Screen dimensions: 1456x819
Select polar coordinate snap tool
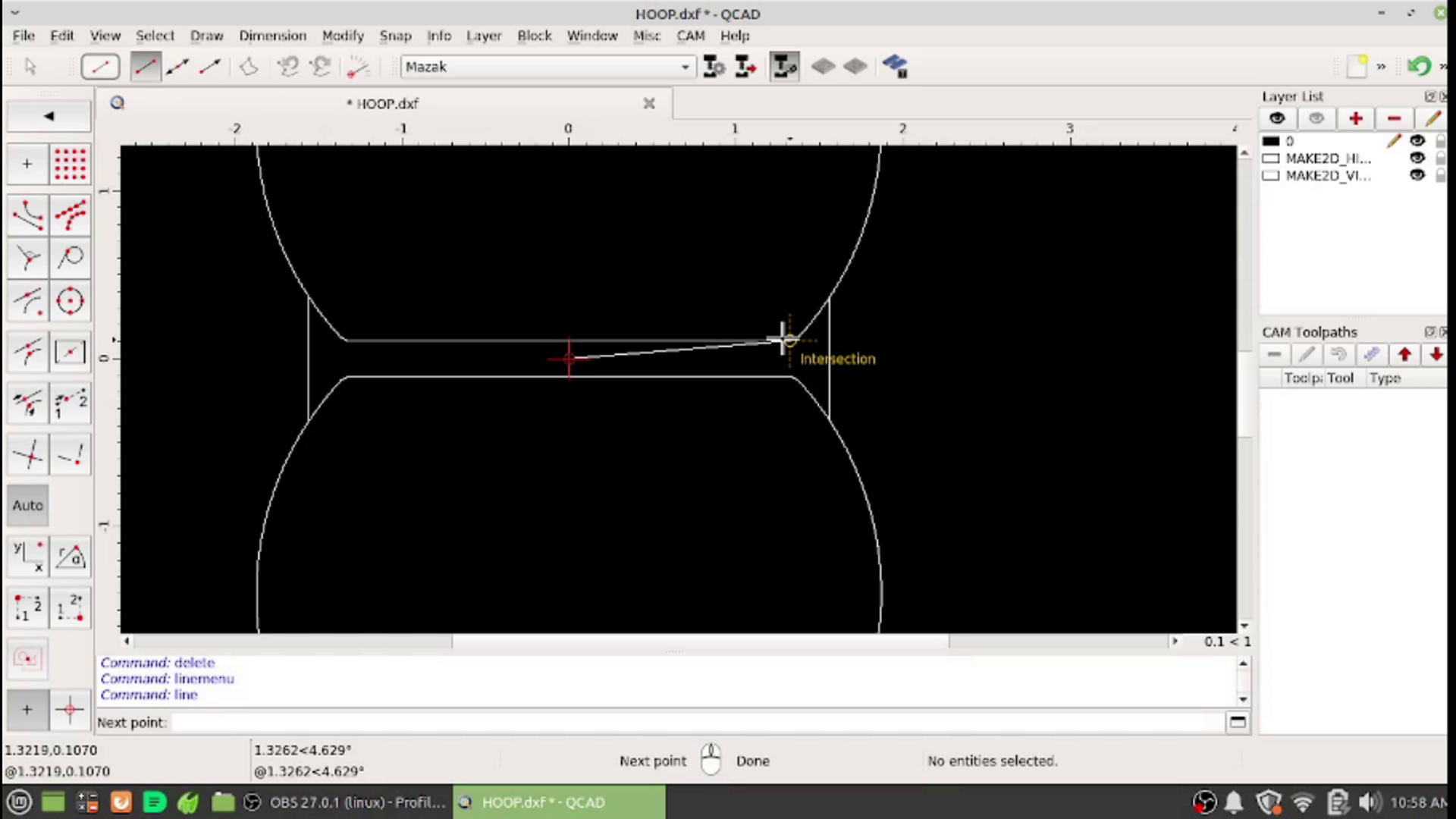coord(70,557)
